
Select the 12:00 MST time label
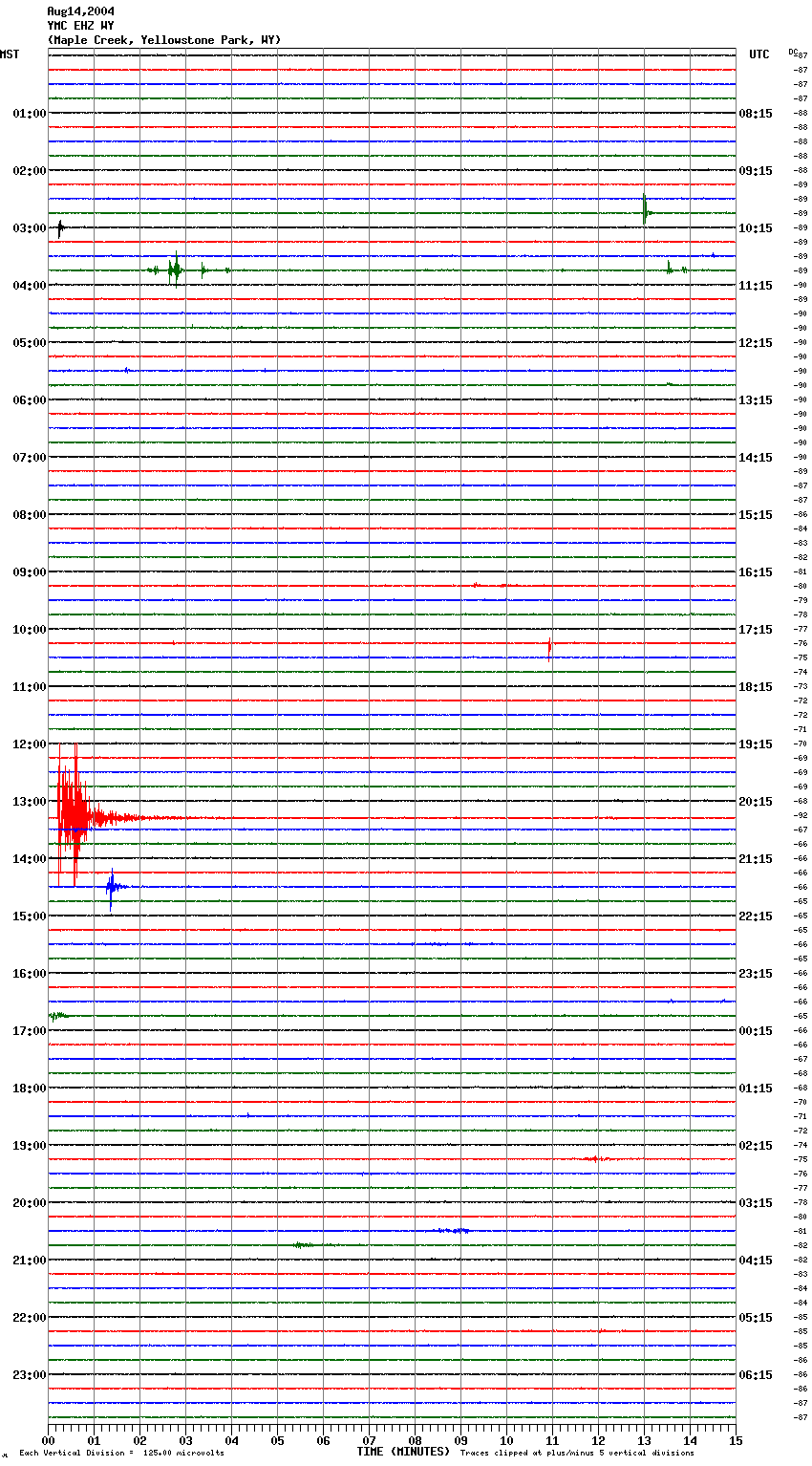30,744
